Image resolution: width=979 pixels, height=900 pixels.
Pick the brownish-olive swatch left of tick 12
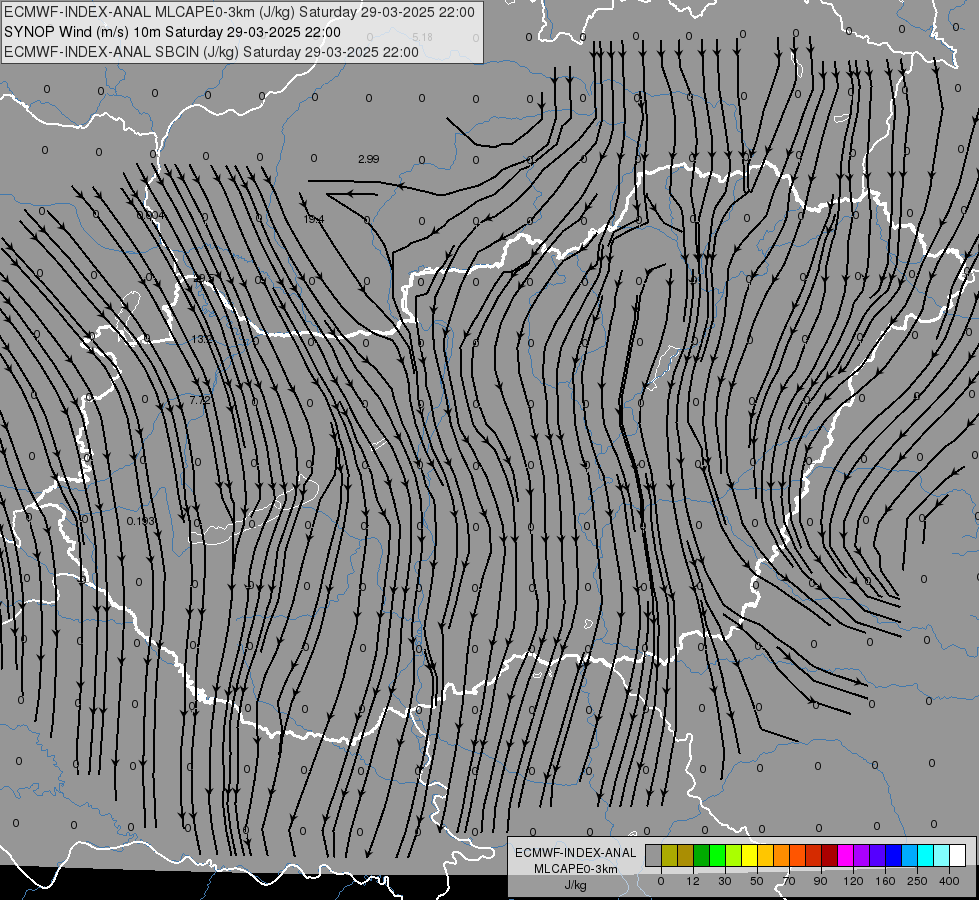[686, 855]
